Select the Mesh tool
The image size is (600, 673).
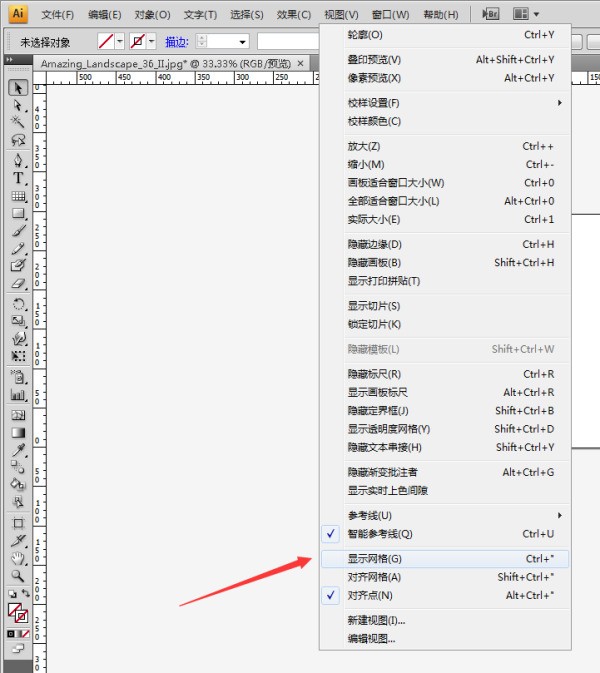pyautogui.click(x=18, y=415)
